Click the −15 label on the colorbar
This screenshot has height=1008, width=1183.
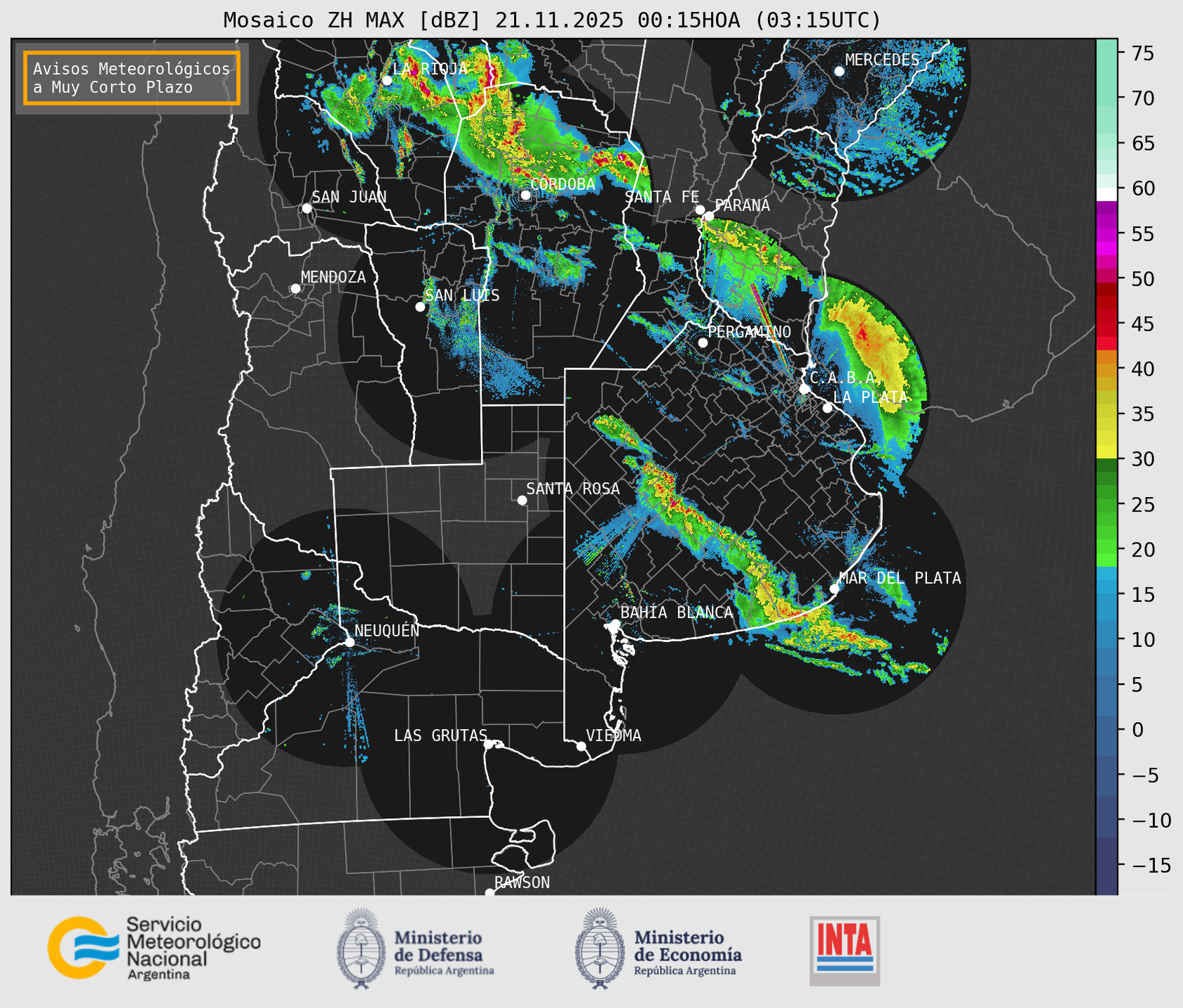pos(1150,865)
